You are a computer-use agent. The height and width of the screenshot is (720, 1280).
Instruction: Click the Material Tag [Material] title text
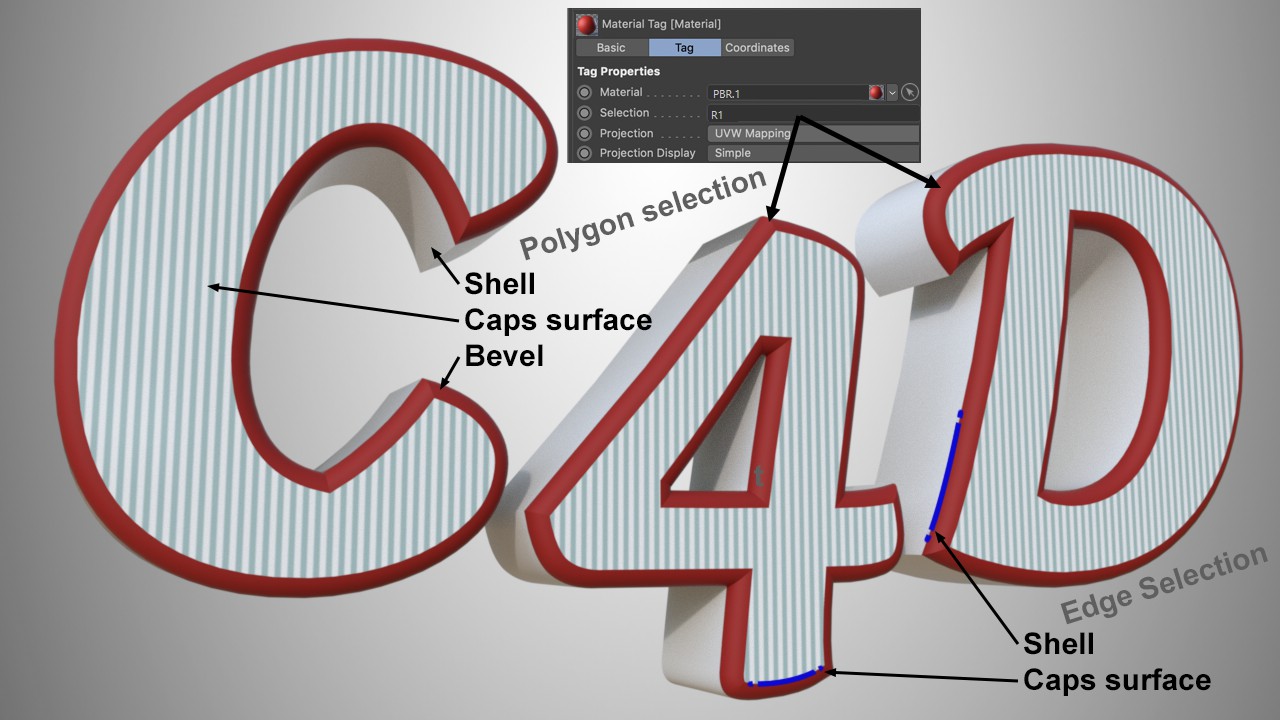point(661,24)
